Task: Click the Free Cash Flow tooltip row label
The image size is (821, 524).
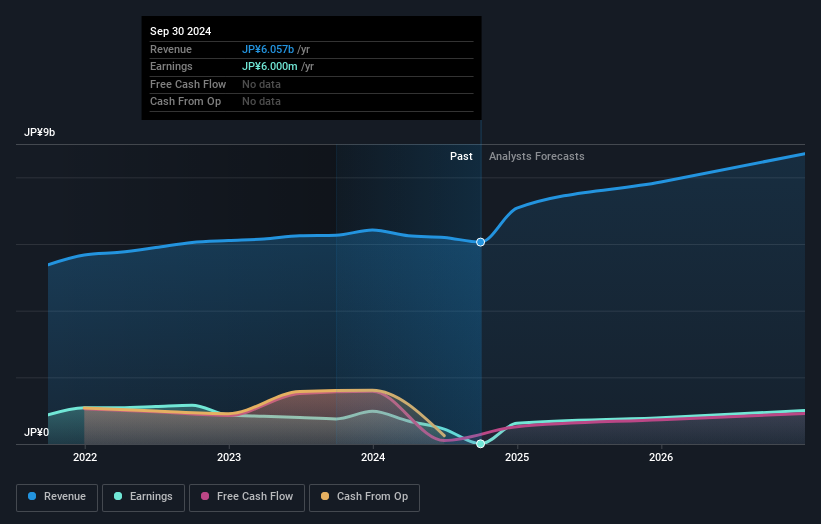Action: pos(188,84)
